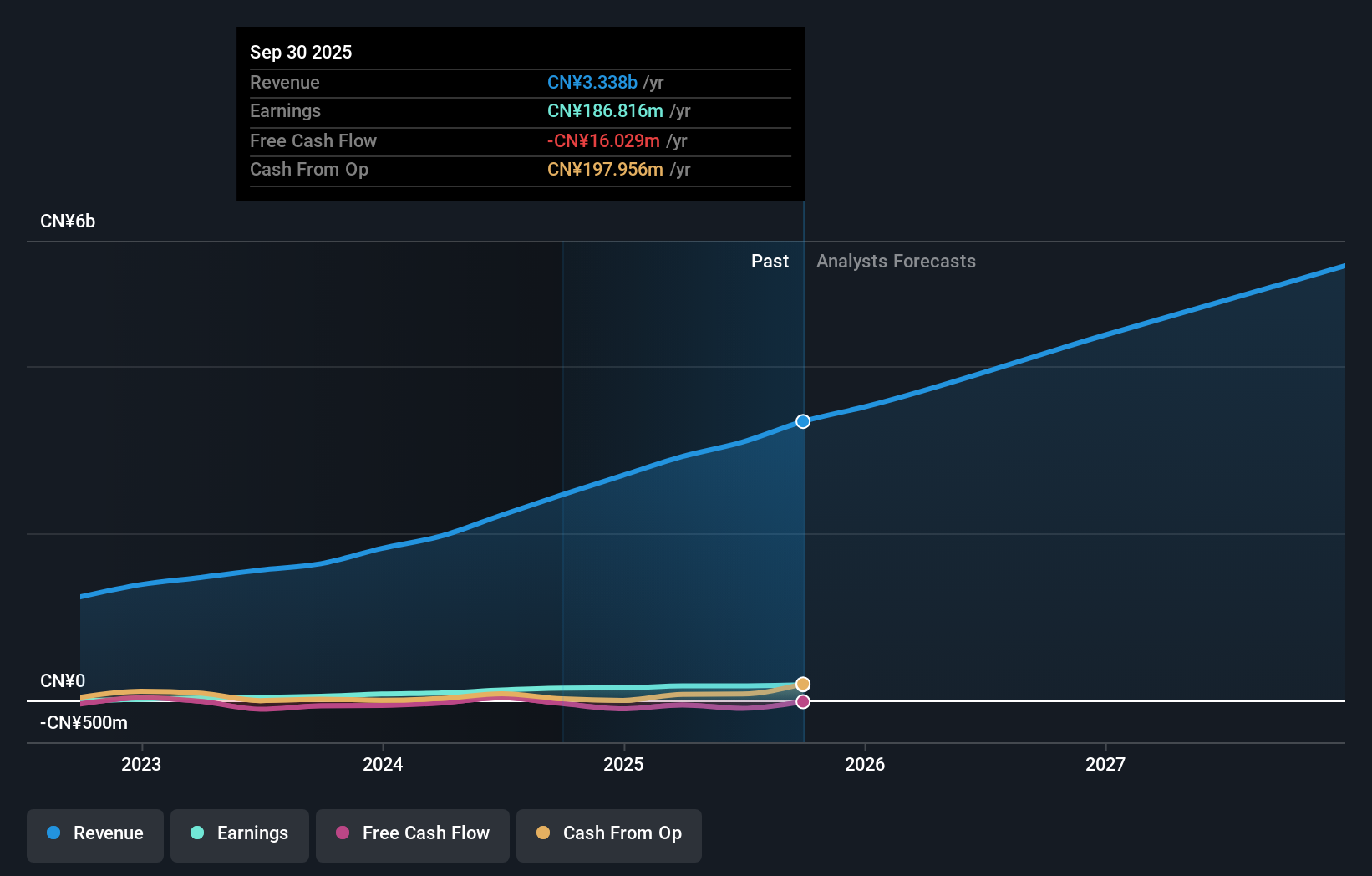Switch to the Past section label

click(770, 261)
